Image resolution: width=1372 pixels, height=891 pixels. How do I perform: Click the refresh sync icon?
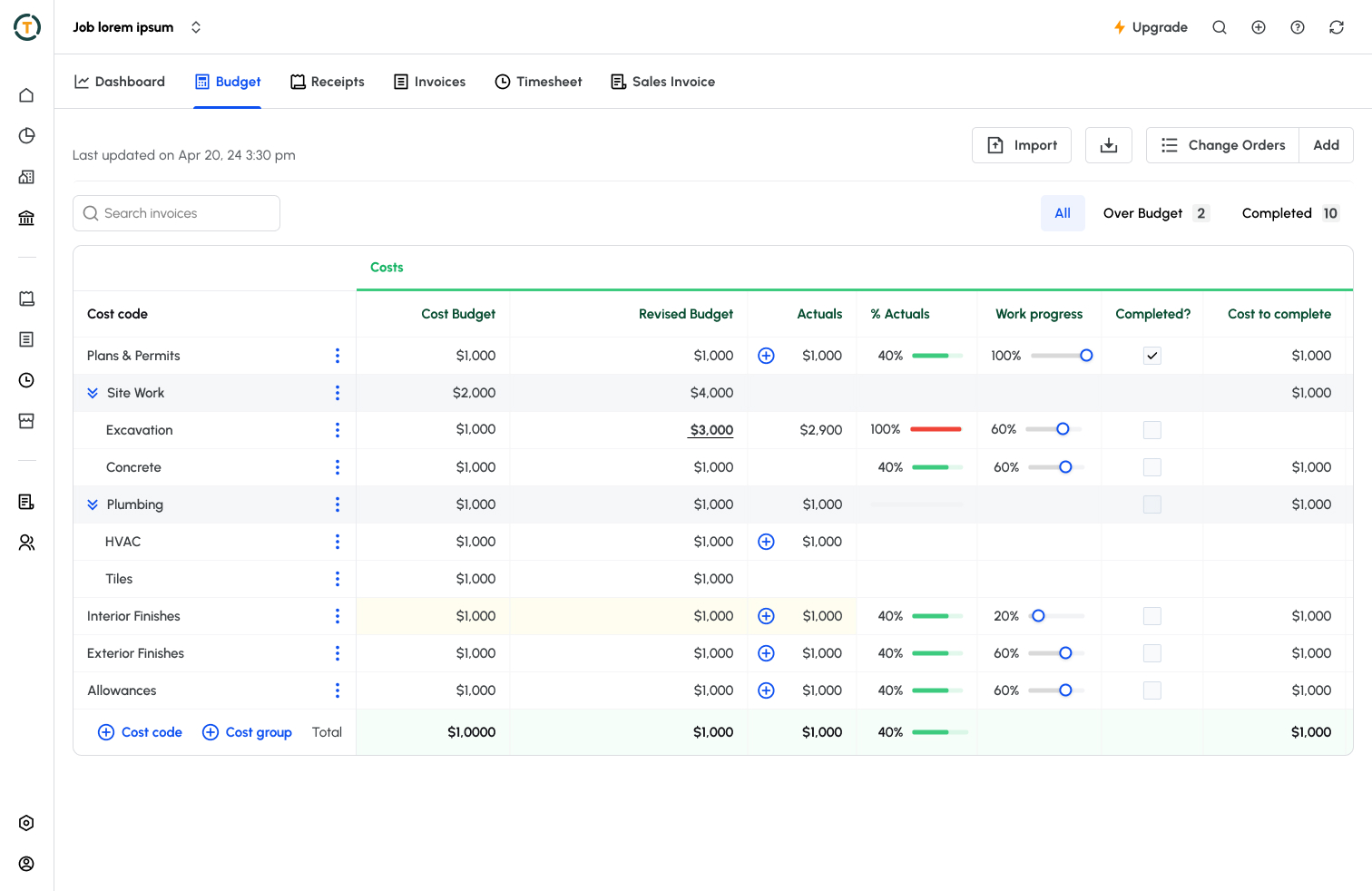[x=1337, y=27]
